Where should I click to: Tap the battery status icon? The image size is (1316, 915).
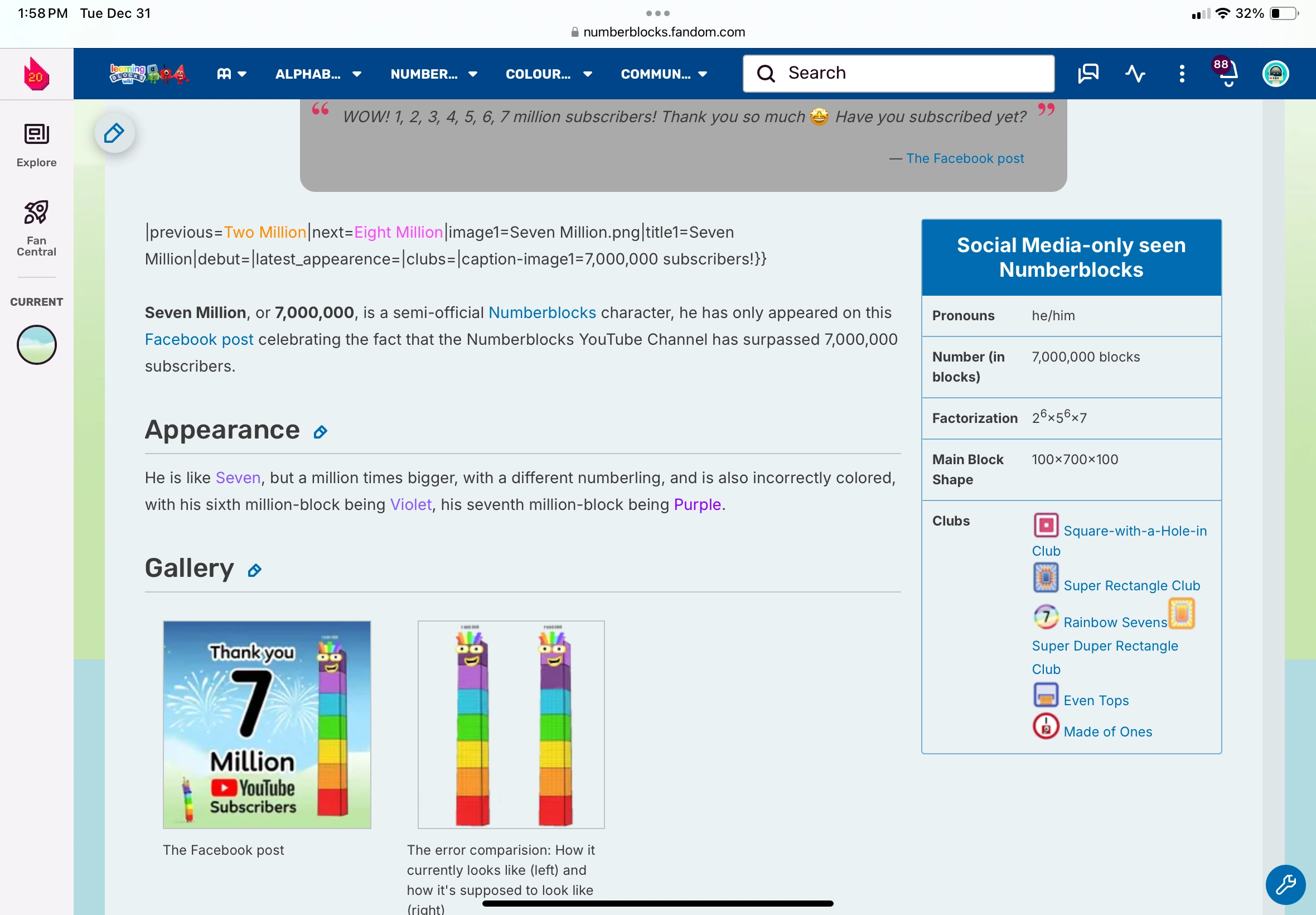pyautogui.click(x=1284, y=13)
